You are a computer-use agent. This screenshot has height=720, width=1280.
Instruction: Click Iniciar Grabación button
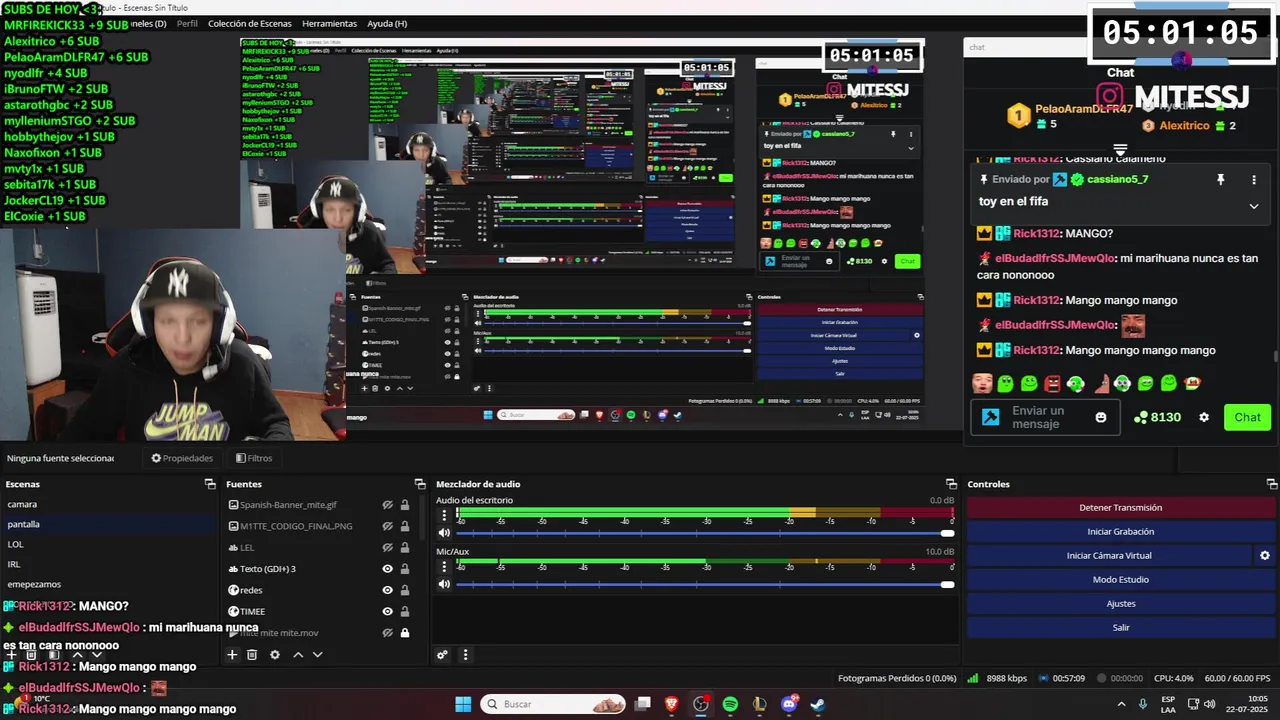(1120, 531)
